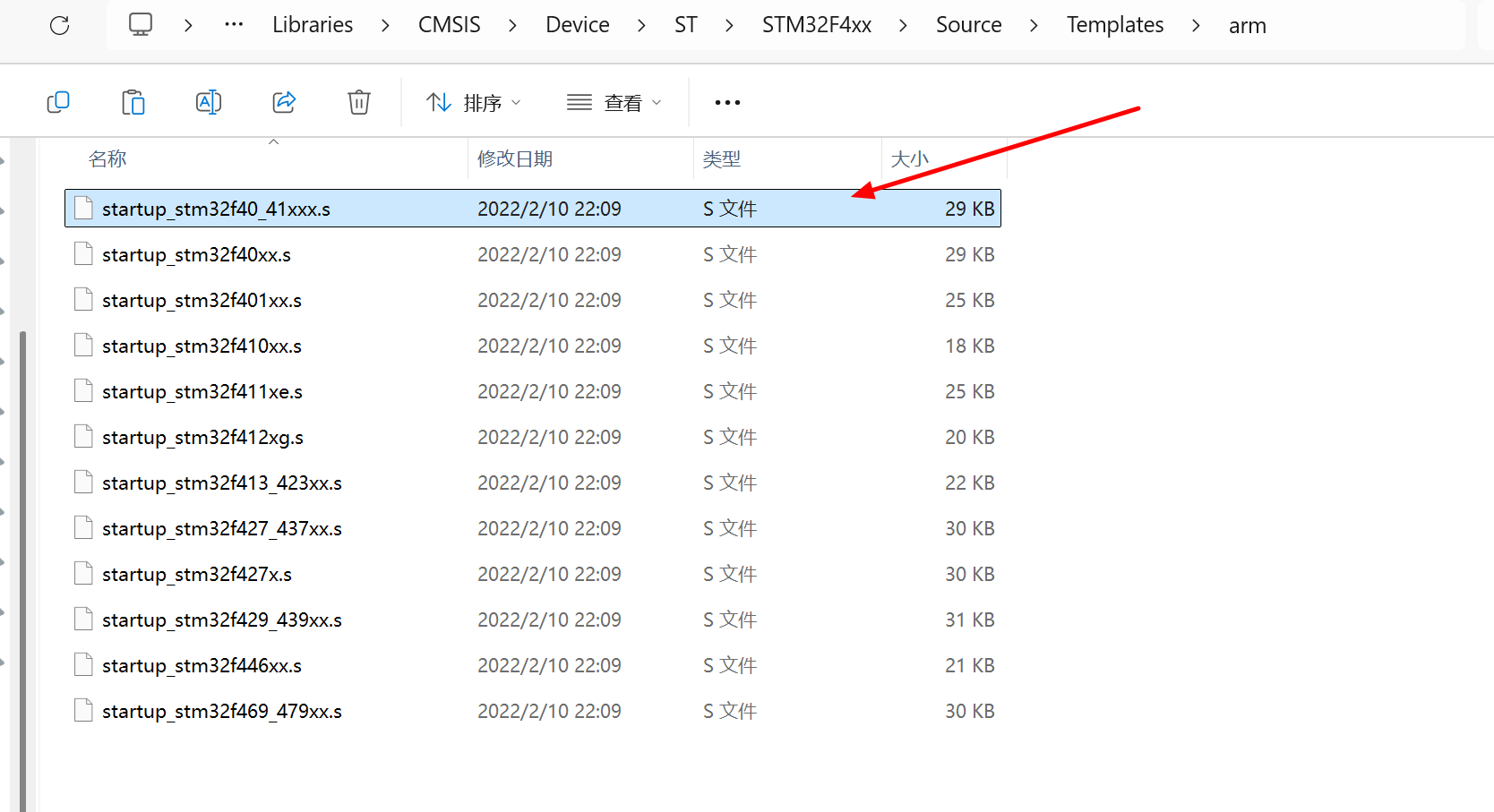
Task: Click the 22 KB size cell
Action: click(x=969, y=483)
